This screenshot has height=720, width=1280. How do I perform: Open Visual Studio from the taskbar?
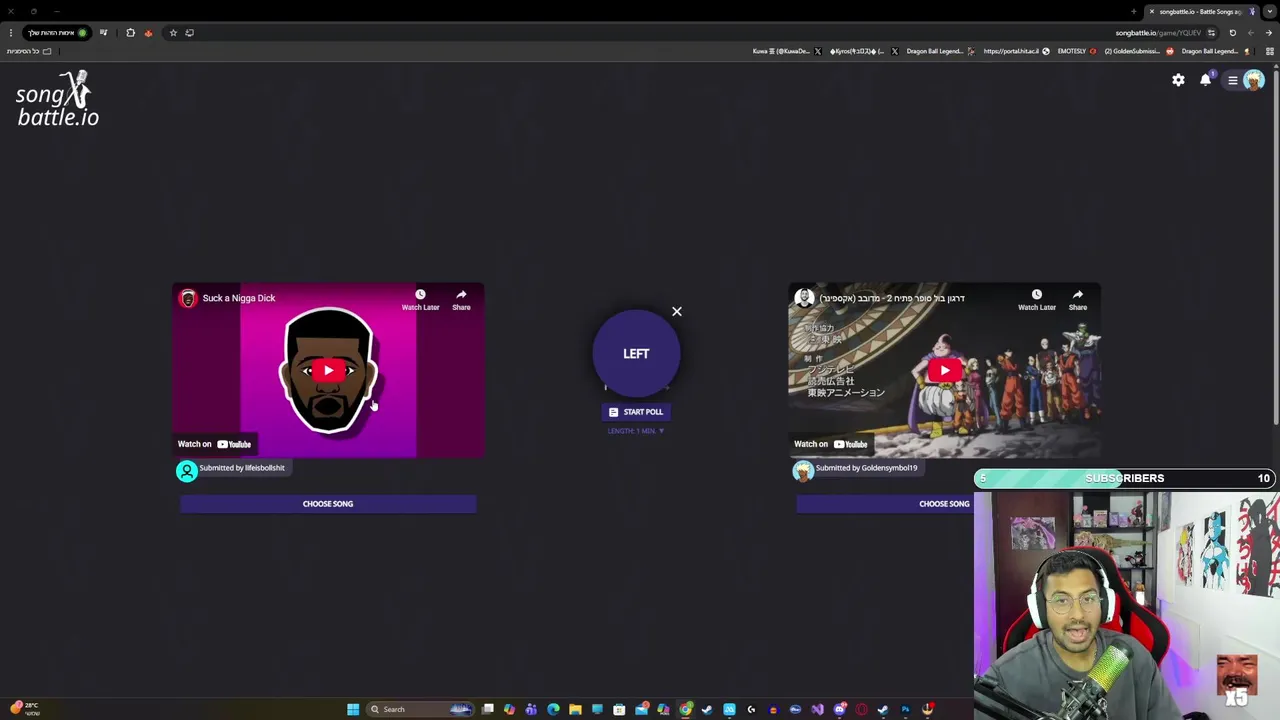[x=817, y=710]
